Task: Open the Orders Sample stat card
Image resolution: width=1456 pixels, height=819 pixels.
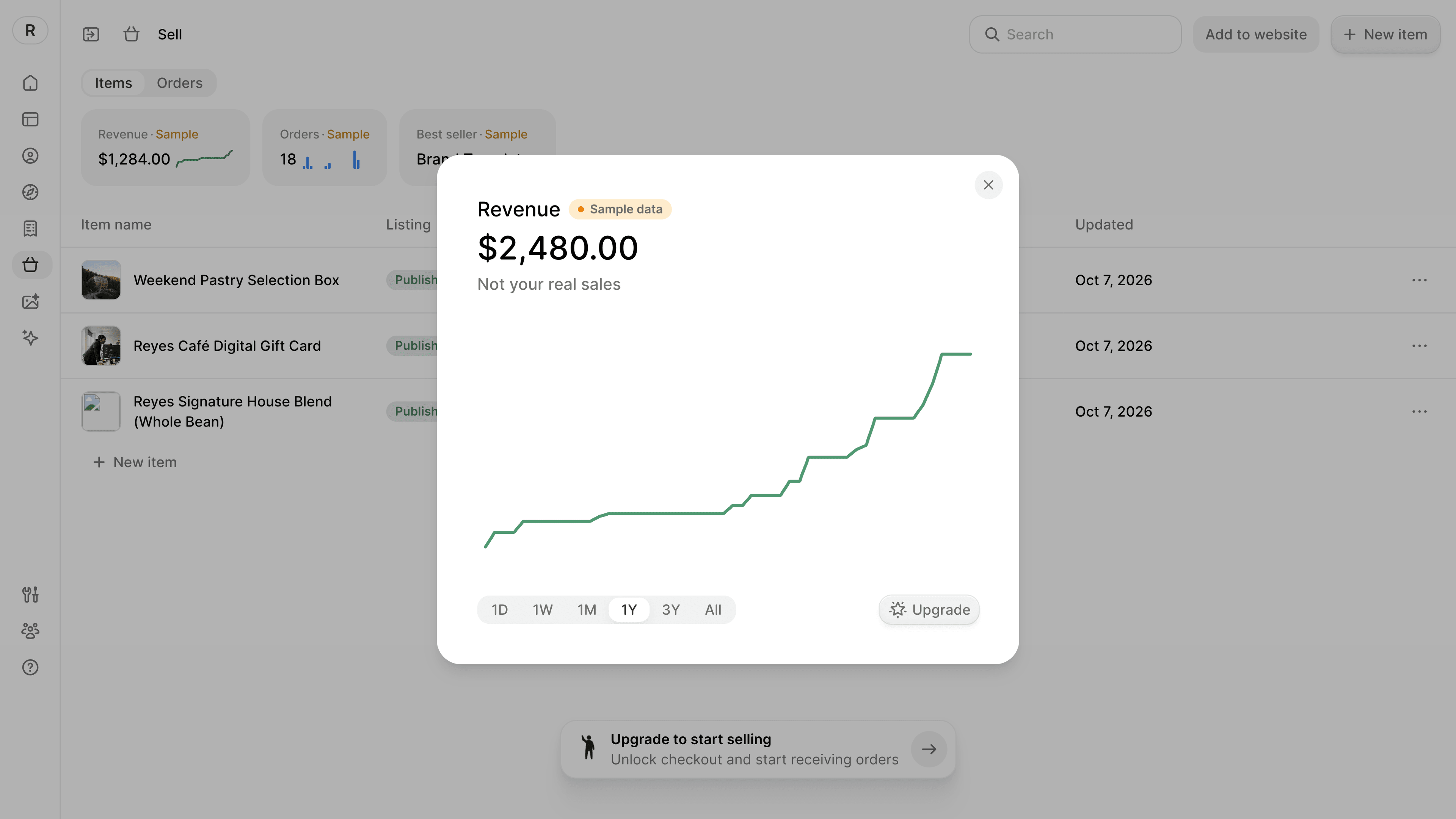Action: tap(325, 147)
